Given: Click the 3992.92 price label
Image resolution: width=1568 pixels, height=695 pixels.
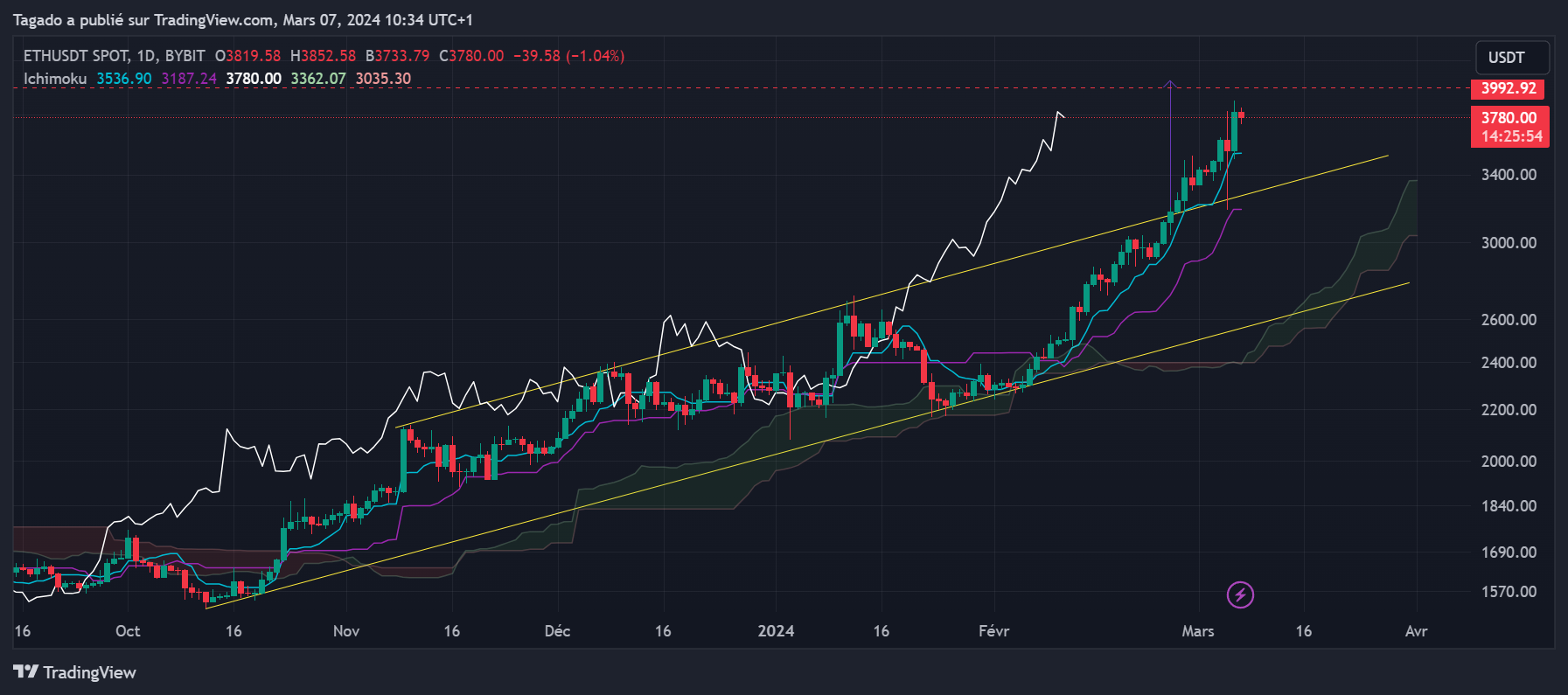Looking at the screenshot, I should pos(1509,88).
